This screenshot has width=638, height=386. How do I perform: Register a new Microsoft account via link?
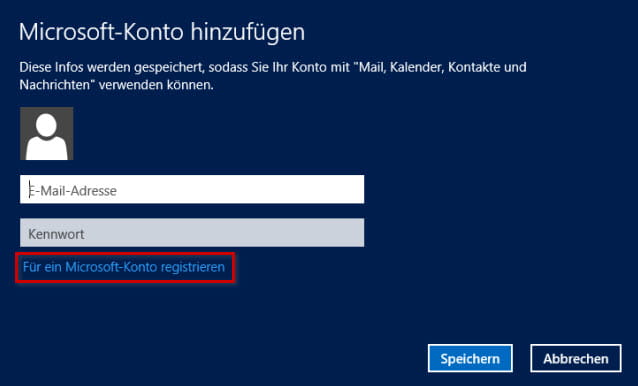(124, 267)
